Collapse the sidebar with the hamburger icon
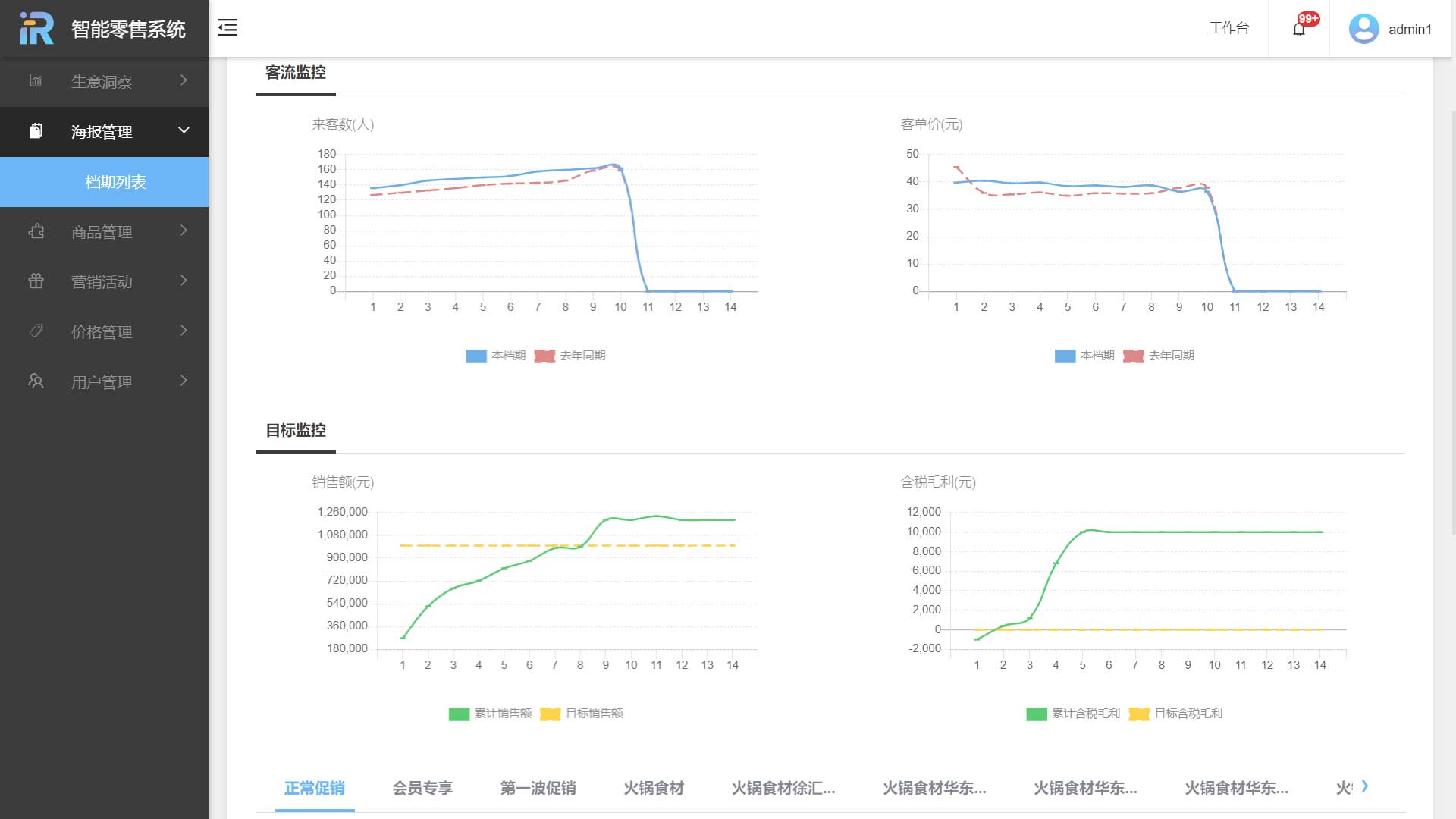 tap(227, 28)
